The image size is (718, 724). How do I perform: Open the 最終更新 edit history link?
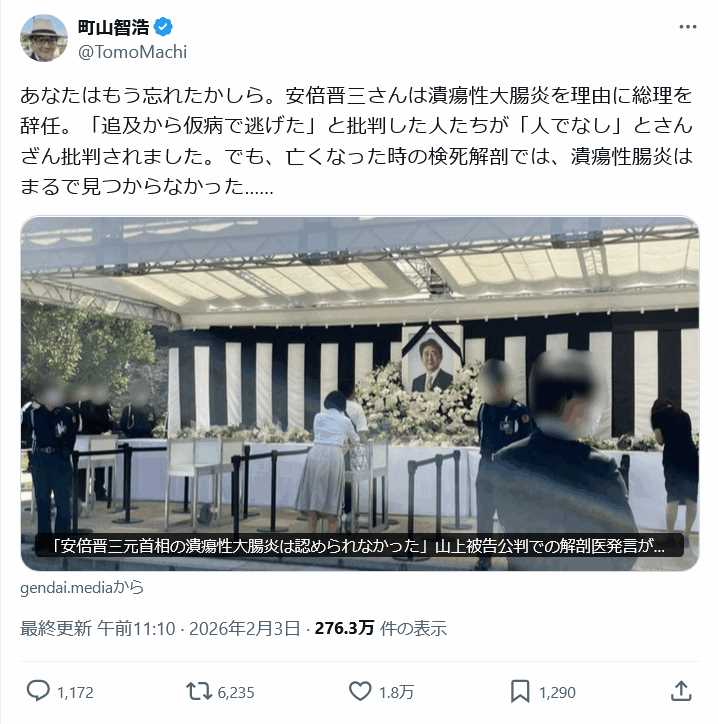pyautogui.click(x=56, y=628)
